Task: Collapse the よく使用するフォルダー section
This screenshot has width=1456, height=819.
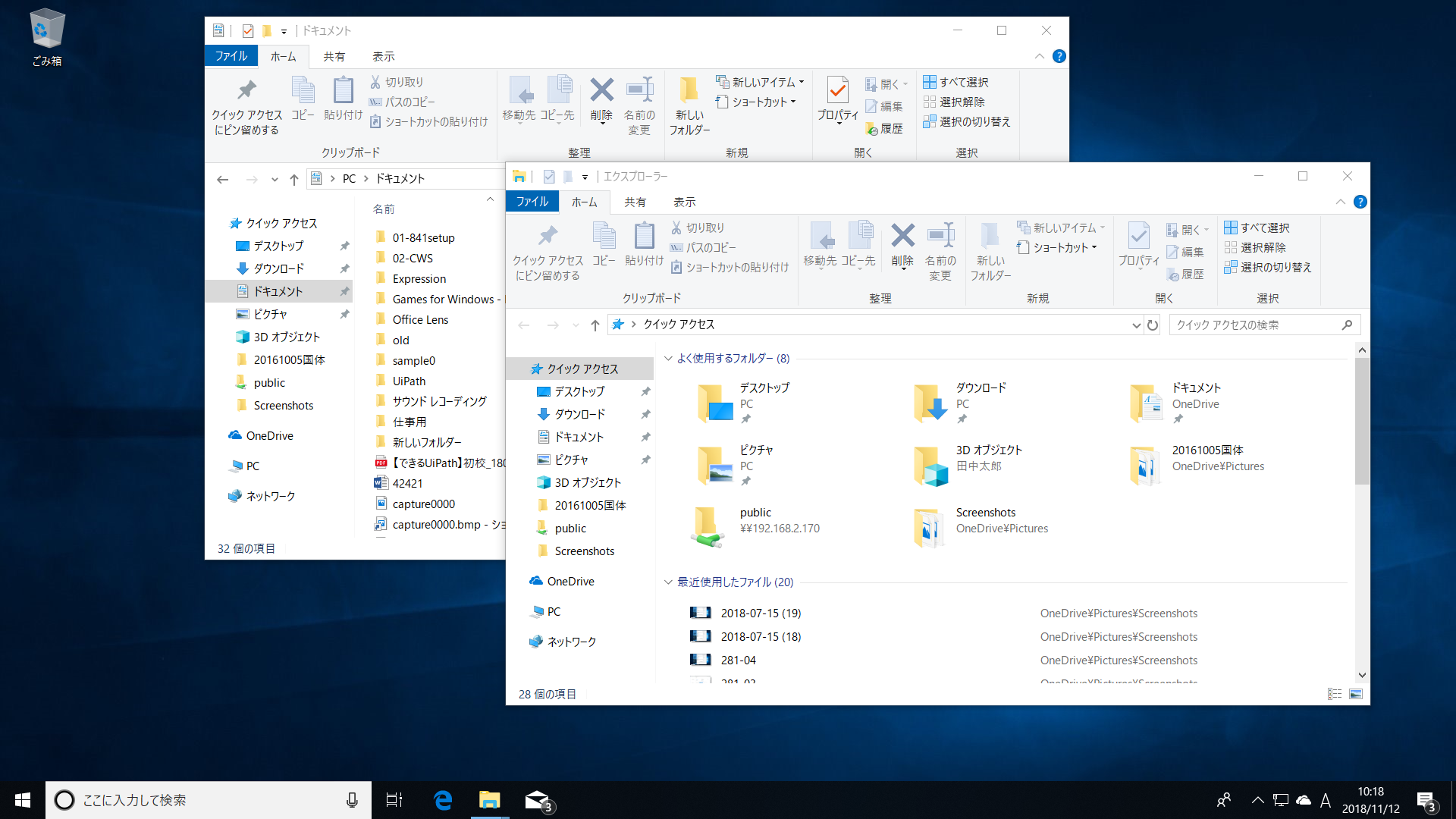Action: click(668, 359)
